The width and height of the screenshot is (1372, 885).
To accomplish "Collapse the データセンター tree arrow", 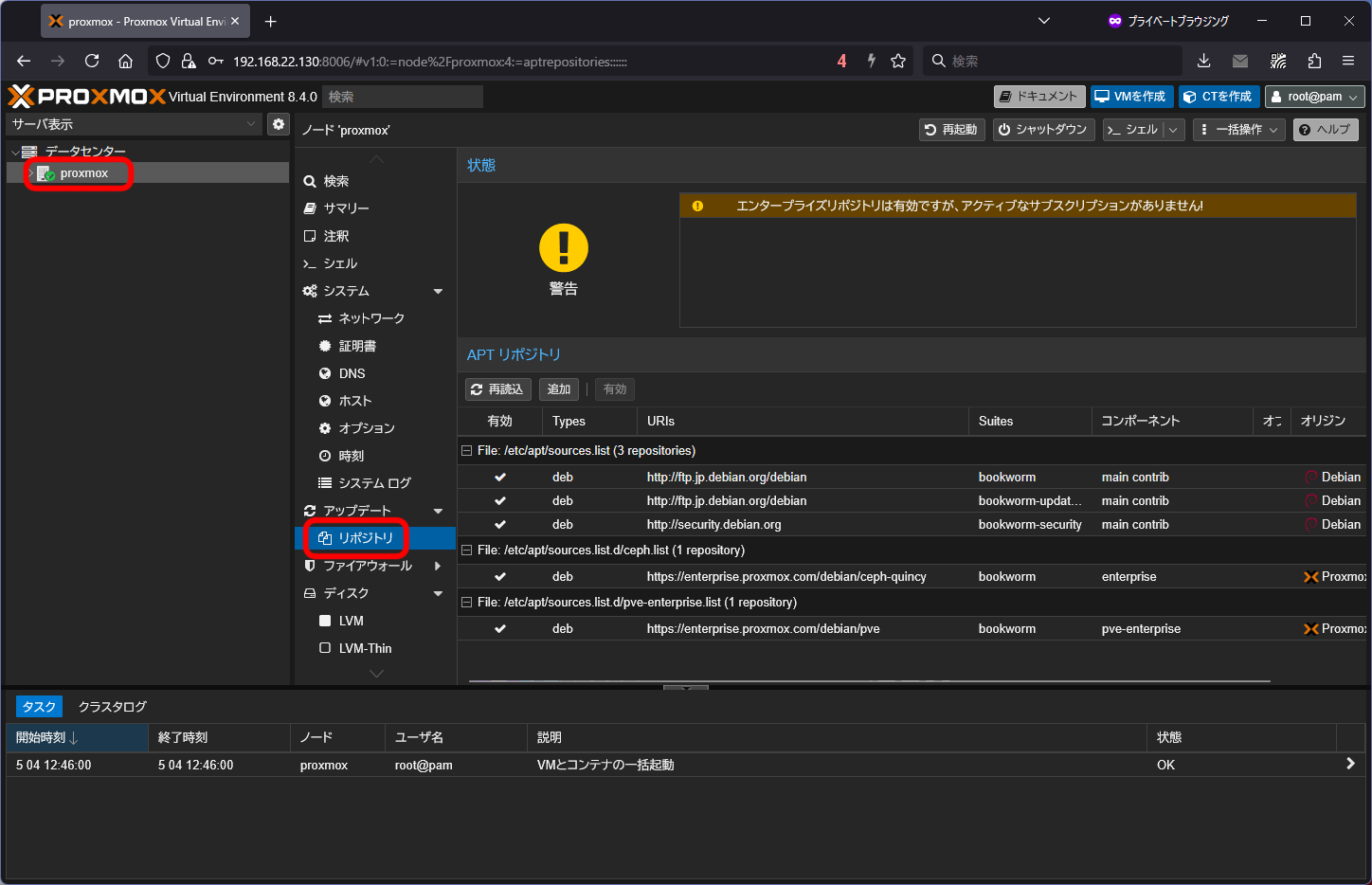I will pyautogui.click(x=15, y=152).
